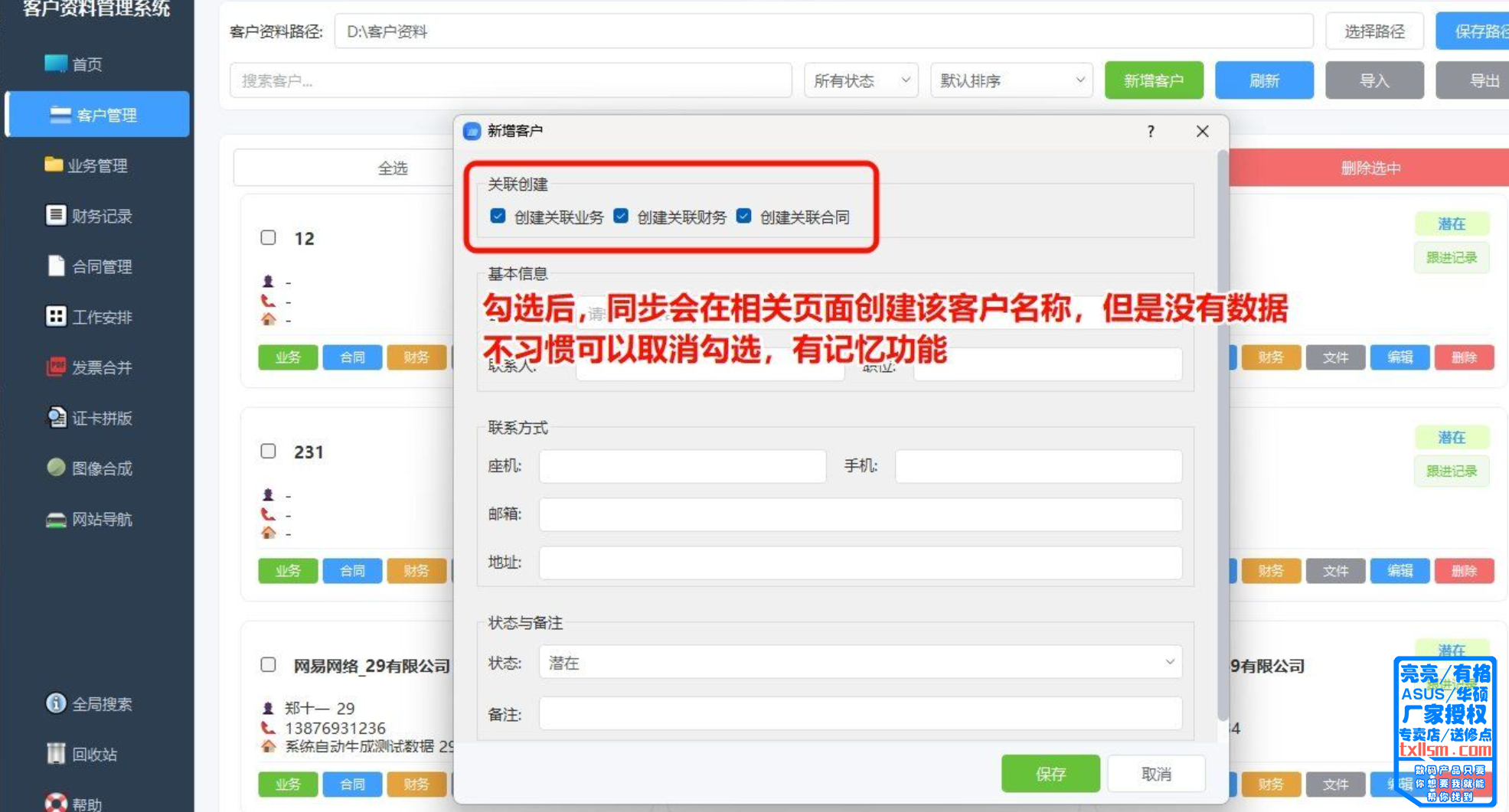The width and height of the screenshot is (1509, 812).
Task: Click the green Save button in dialog
Action: tap(1050, 774)
